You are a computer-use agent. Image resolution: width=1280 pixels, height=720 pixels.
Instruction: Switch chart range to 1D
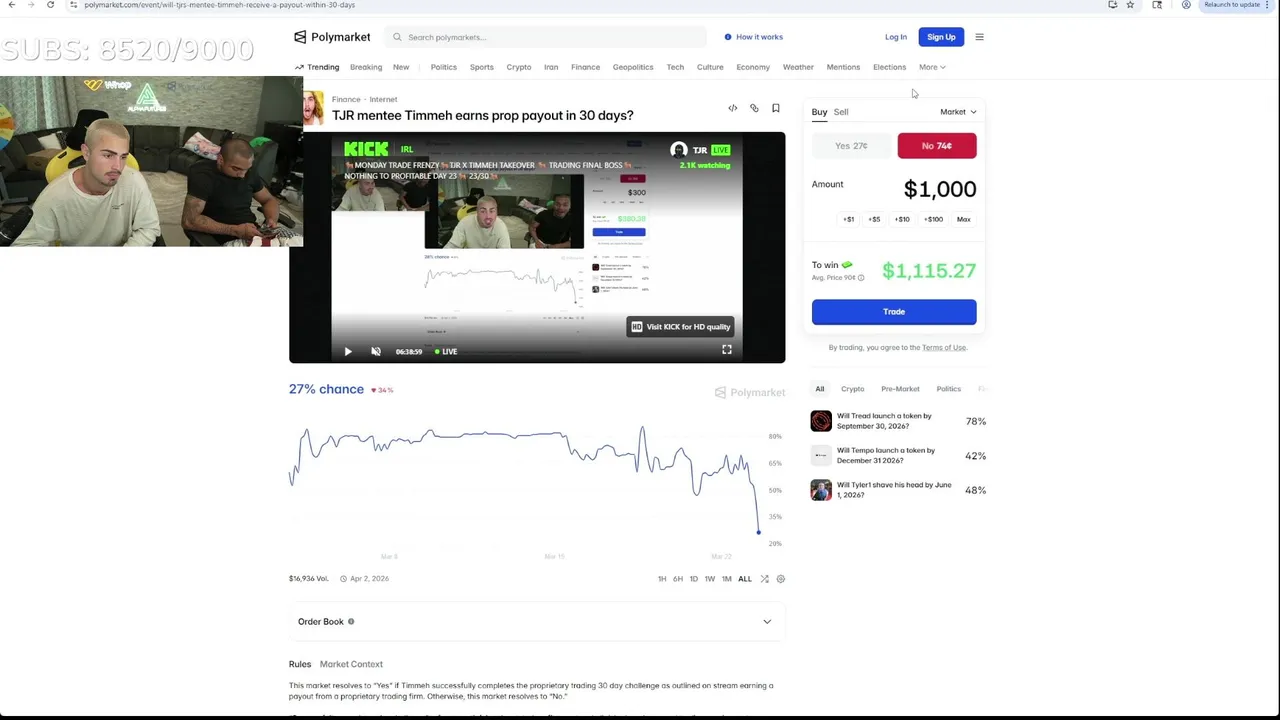point(694,579)
